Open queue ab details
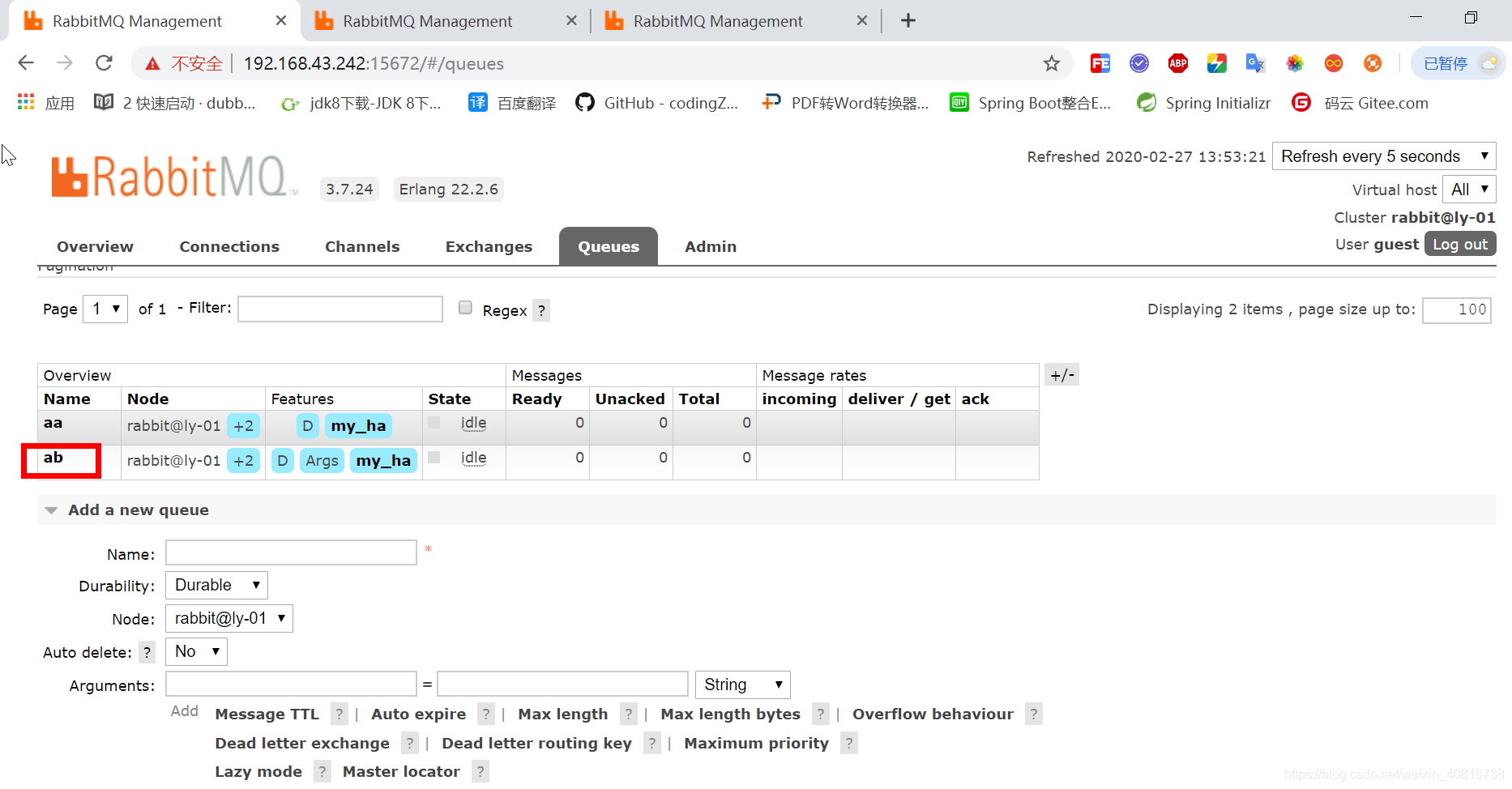 pos(53,458)
